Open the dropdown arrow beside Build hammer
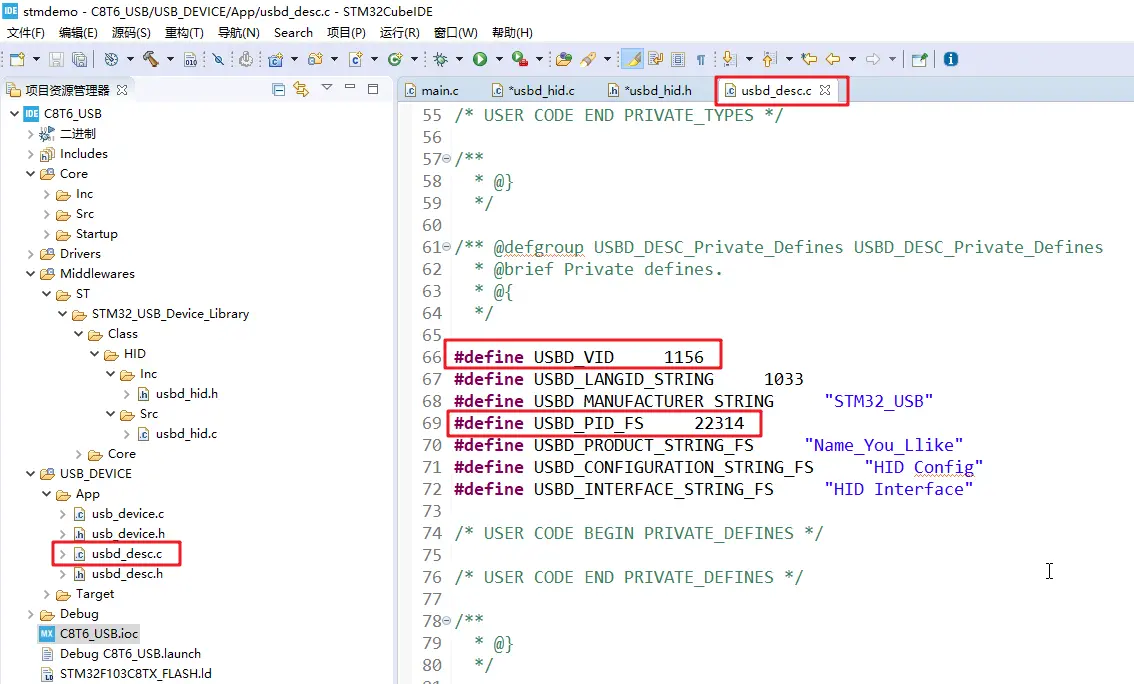This screenshot has width=1134, height=684. 170,59
